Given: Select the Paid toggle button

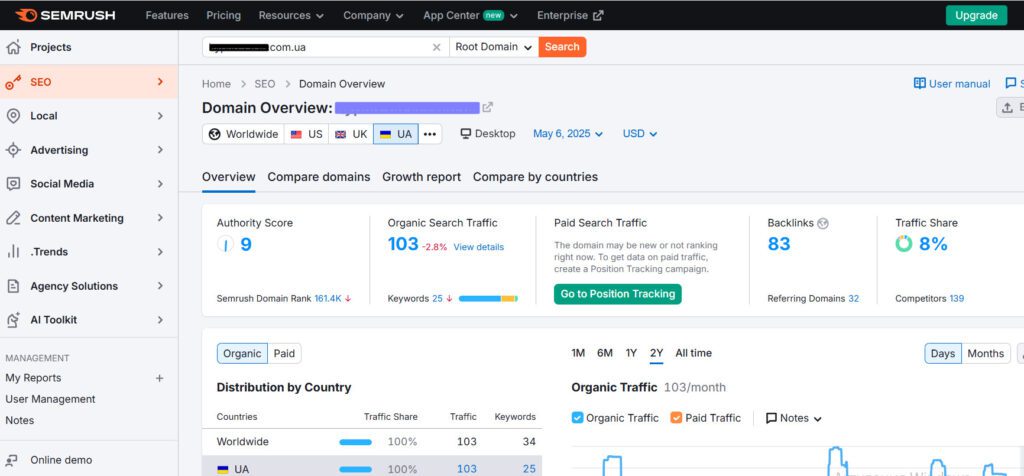Looking at the screenshot, I should (284, 353).
